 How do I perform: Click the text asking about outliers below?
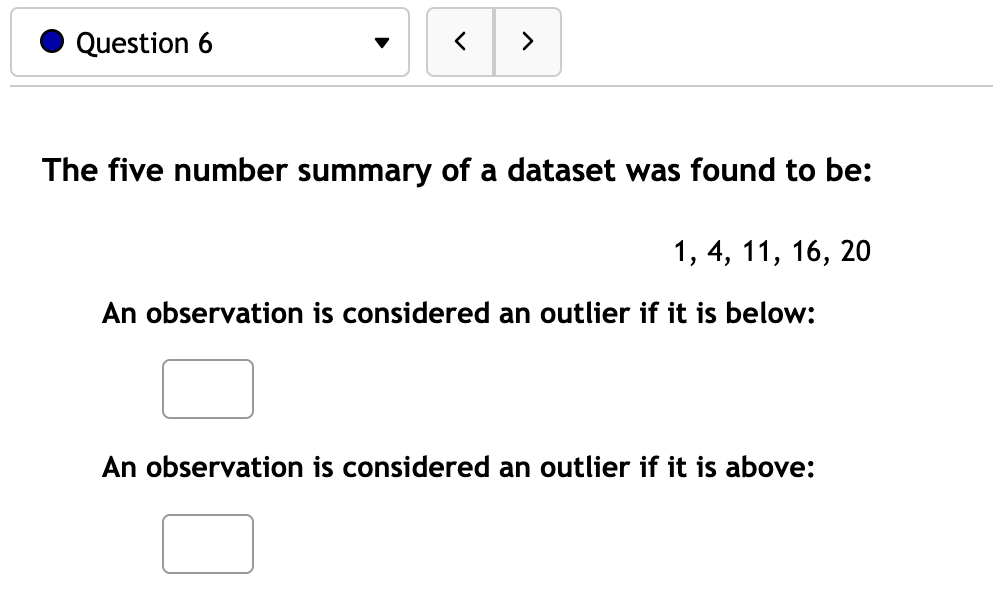tap(459, 313)
